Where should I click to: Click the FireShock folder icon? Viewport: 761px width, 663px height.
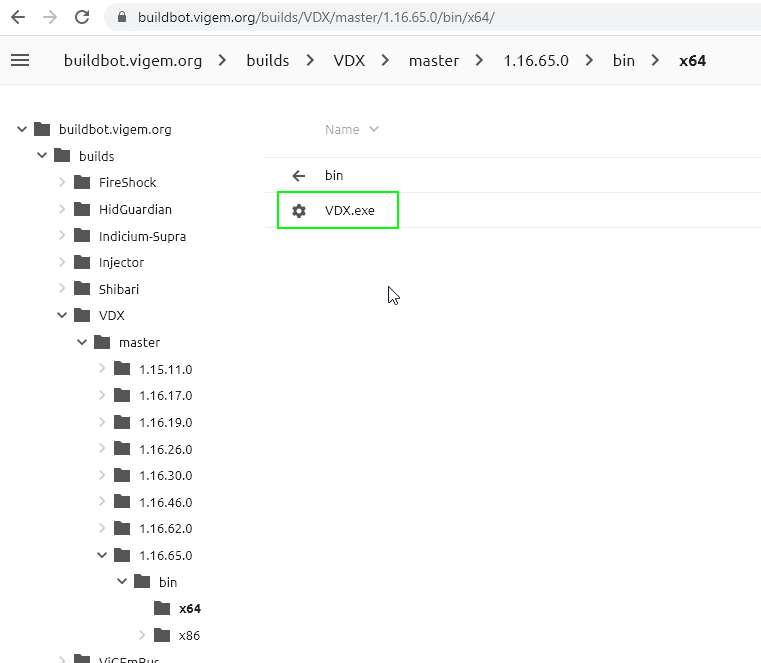(82, 182)
